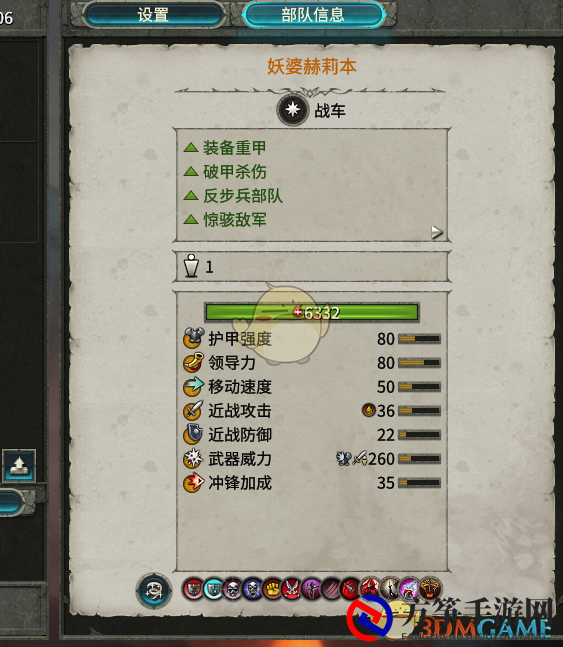Switch to the 部队信息 tab
This screenshot has height=647, width=563.
[x=313, y=15]
